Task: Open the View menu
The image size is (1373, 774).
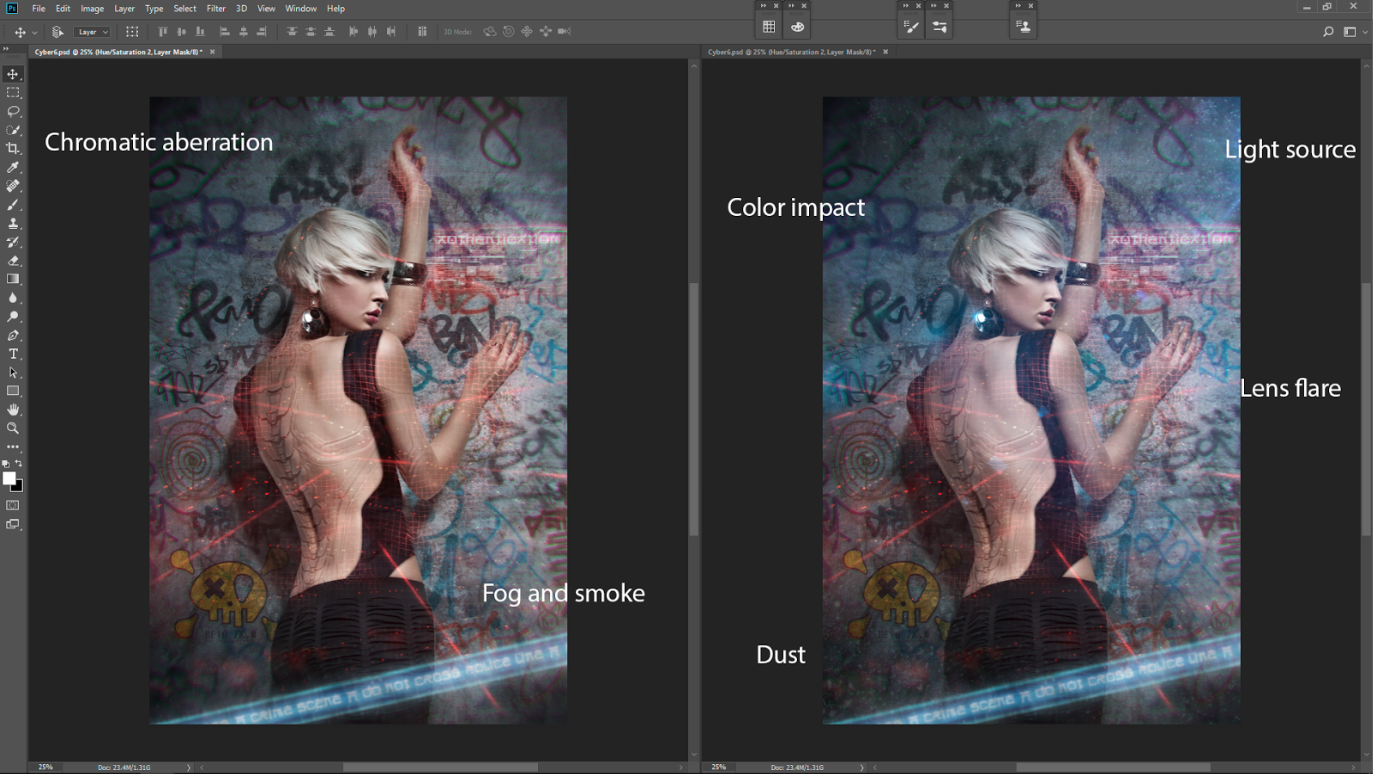Action: 266,8
